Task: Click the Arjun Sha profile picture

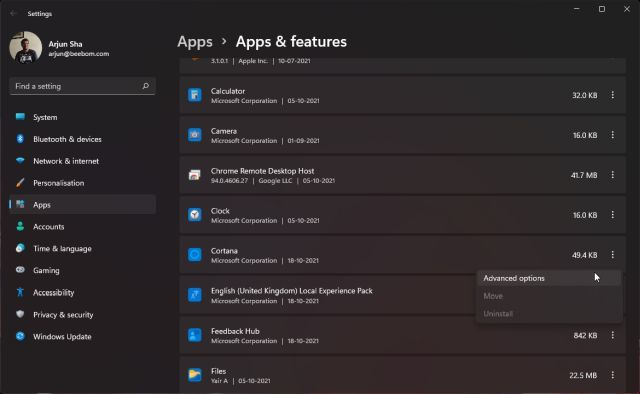Action: (x=26, y=48)
